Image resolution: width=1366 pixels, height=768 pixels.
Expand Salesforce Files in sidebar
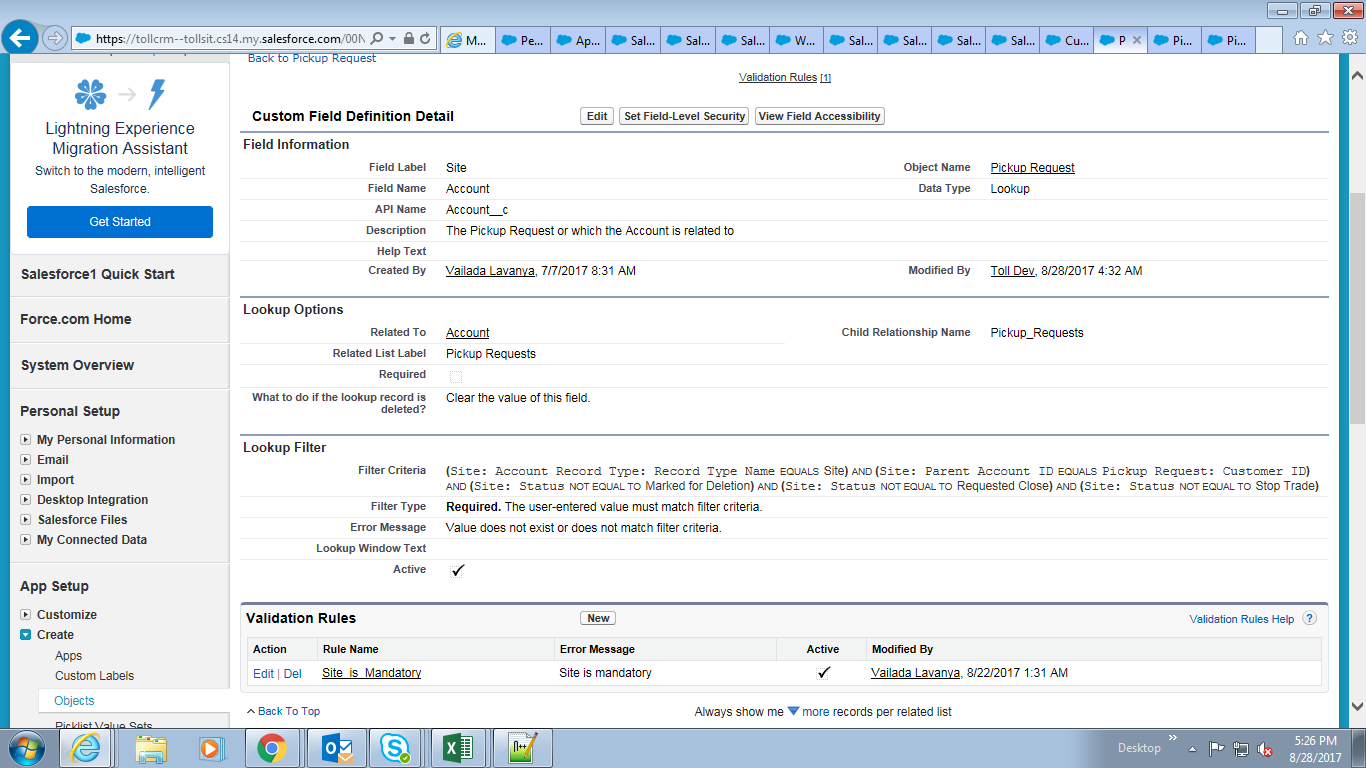click(26, 519)
